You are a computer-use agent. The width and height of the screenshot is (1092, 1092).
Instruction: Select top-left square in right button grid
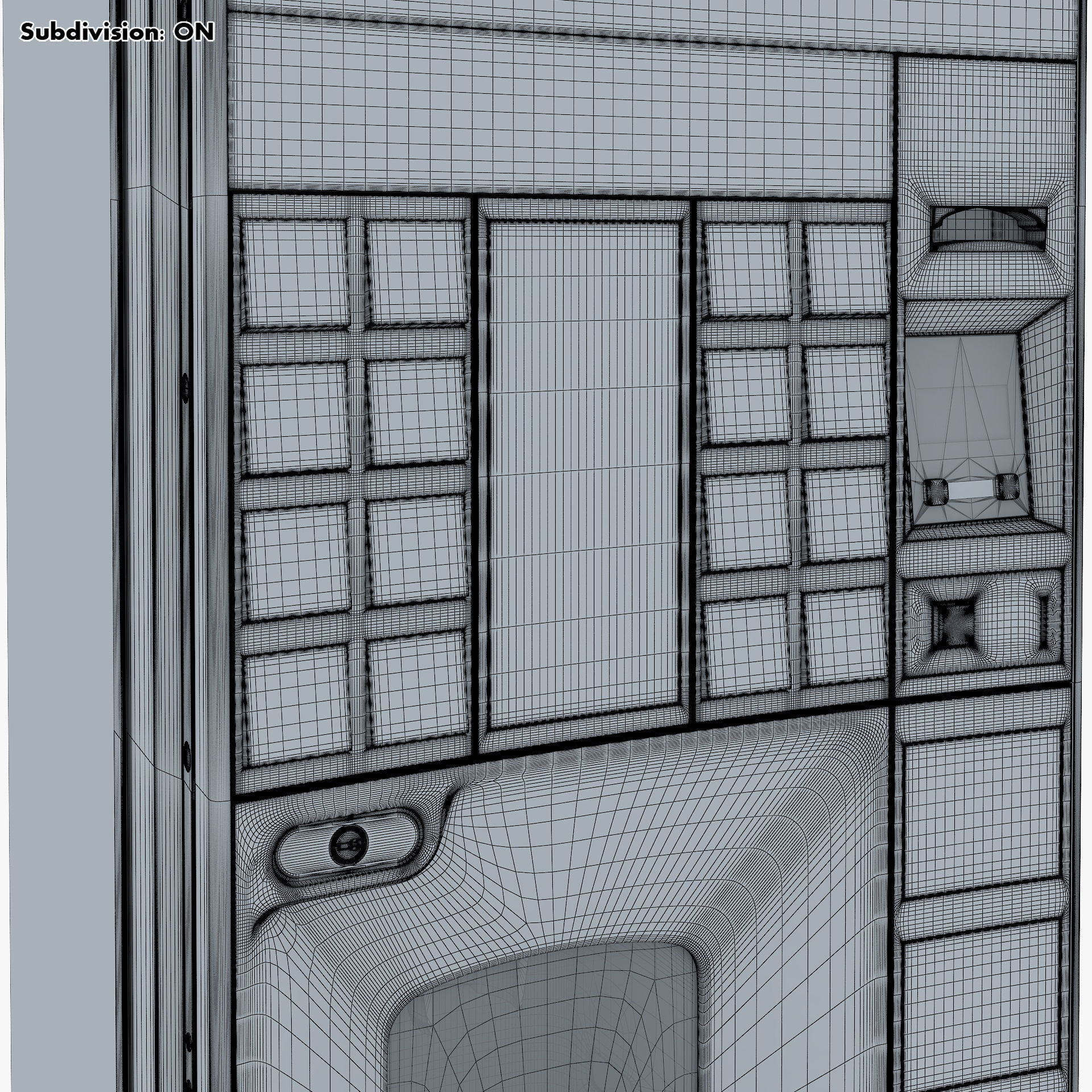[x=747, y=269]
